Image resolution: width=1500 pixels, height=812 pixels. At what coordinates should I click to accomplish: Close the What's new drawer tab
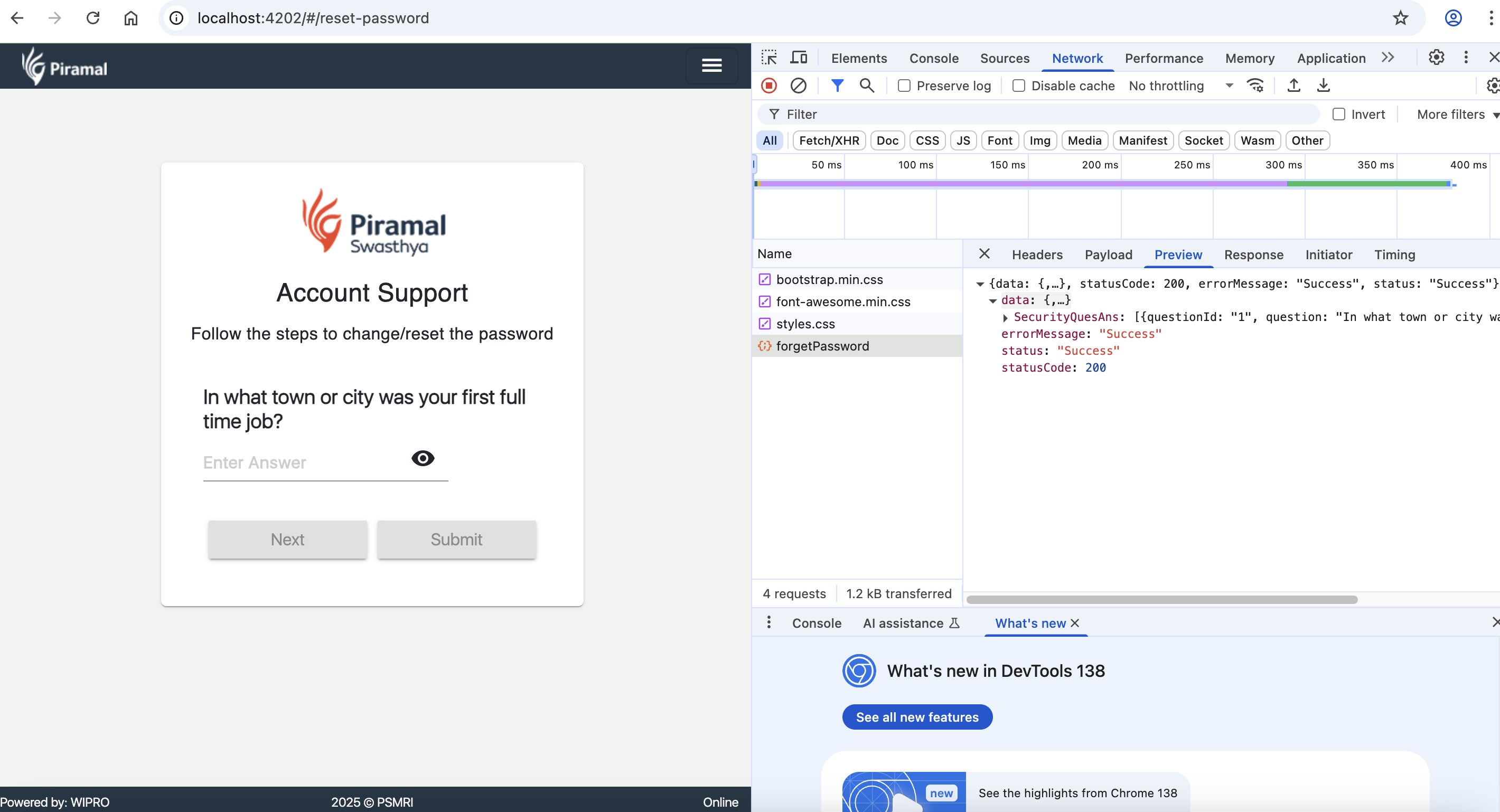click(x=1075, y=623)
